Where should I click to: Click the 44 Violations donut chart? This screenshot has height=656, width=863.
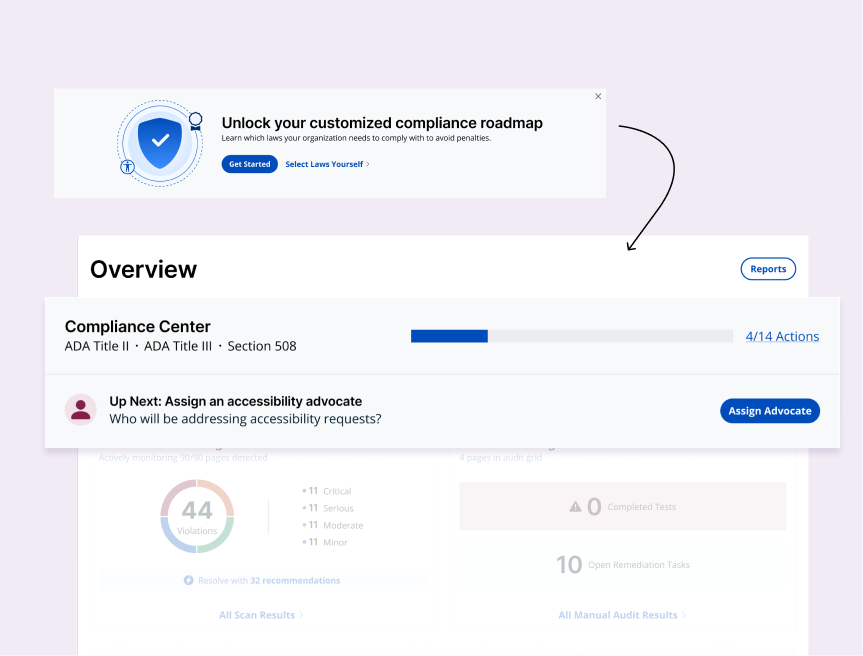pos(197,516)
